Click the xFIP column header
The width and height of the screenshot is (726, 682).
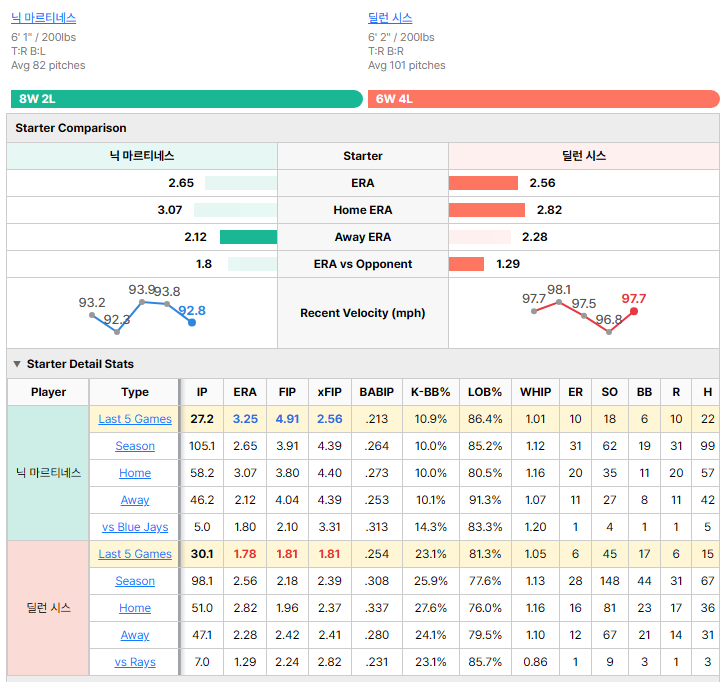click(x=329, y=392)
